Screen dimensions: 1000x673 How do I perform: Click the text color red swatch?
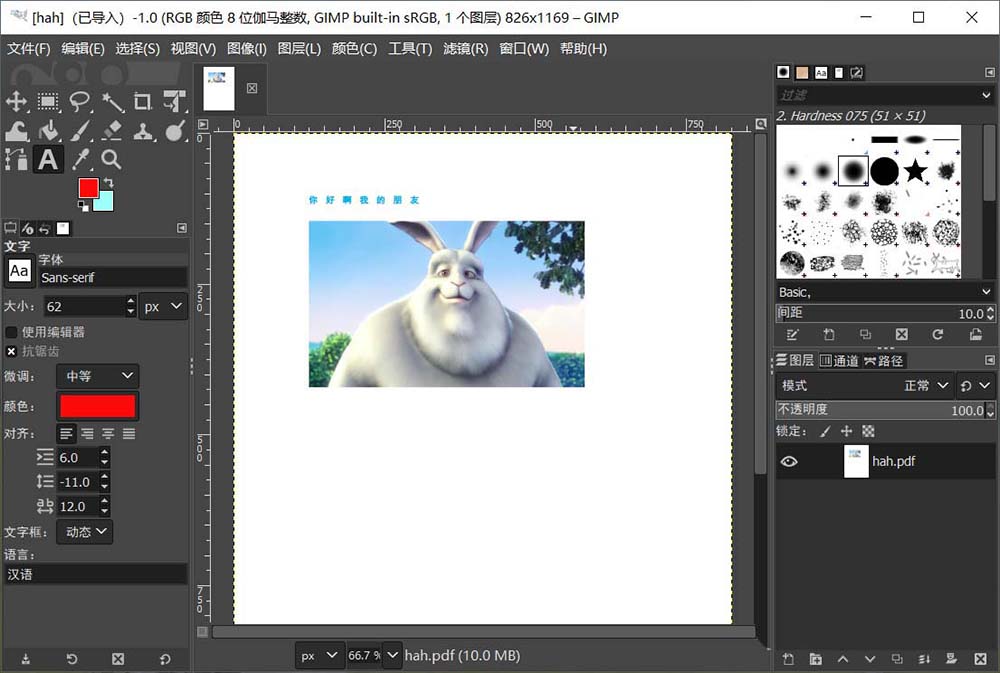pos(98,406)
